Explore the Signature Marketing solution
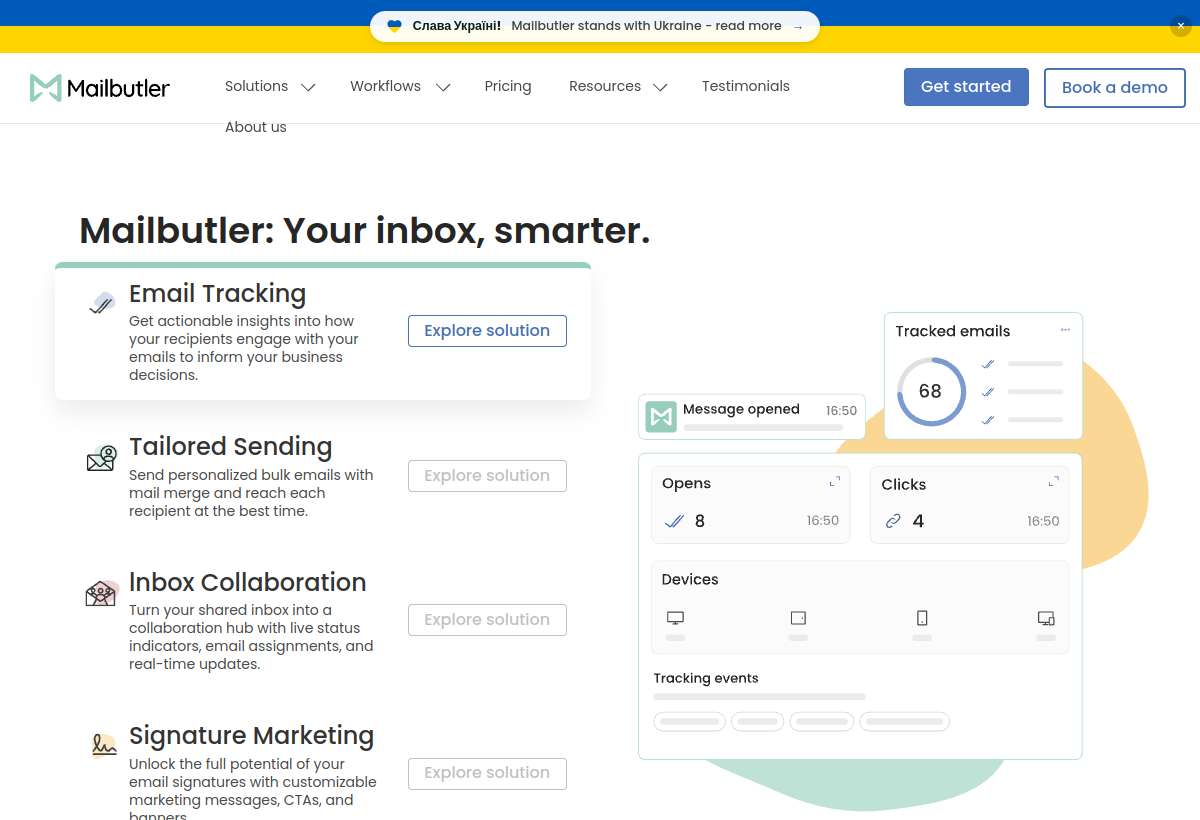This screenshot has width=1200, height=820. pos(487,773)
